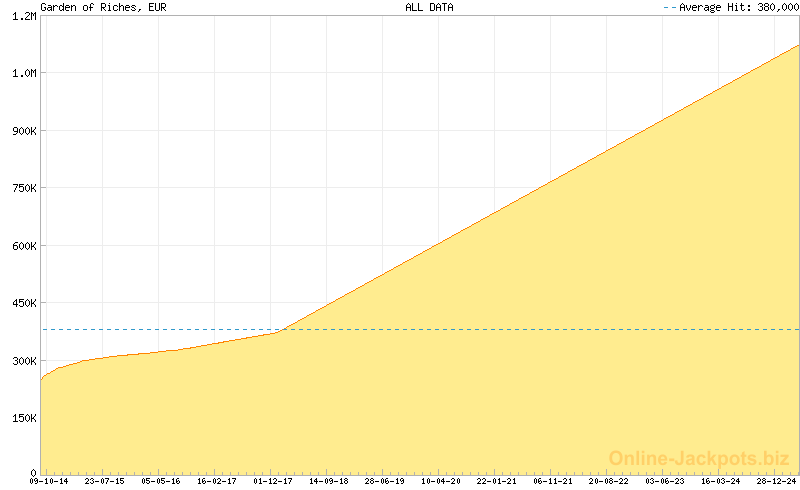Select the 14-09-18 date label
This screenshot has height=490, width=800.
tap(328, 481)
